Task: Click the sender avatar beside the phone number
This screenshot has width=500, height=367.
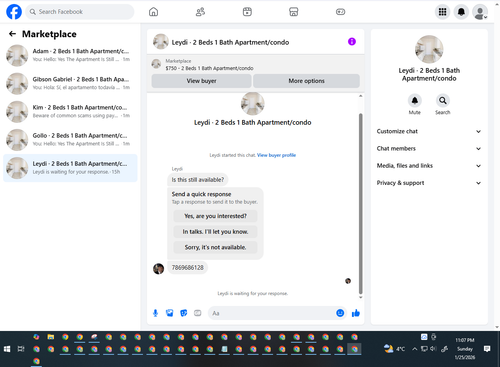Action: coord(158,268)
